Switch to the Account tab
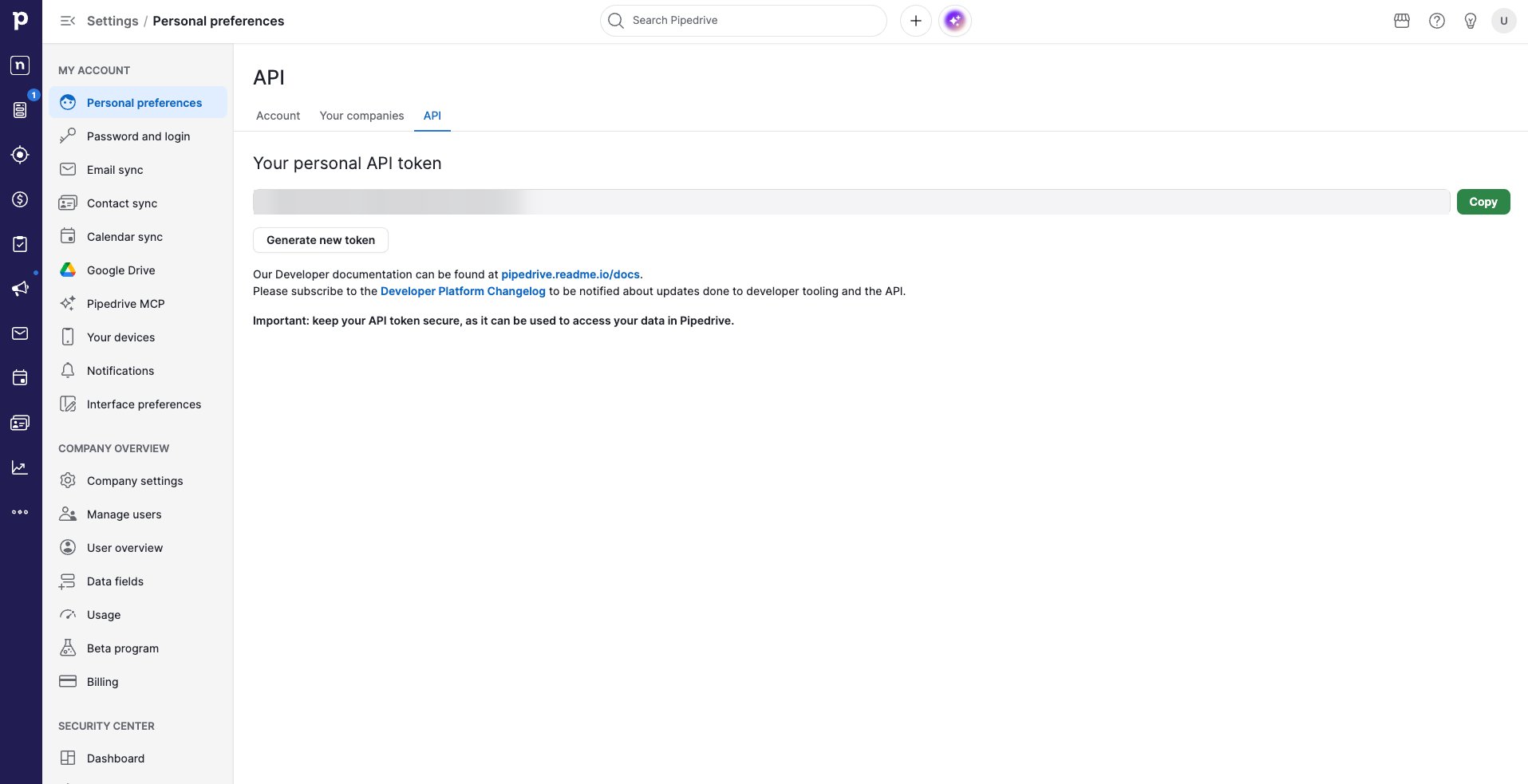This screenshot has width=1528, height=784. coord(278,116)
